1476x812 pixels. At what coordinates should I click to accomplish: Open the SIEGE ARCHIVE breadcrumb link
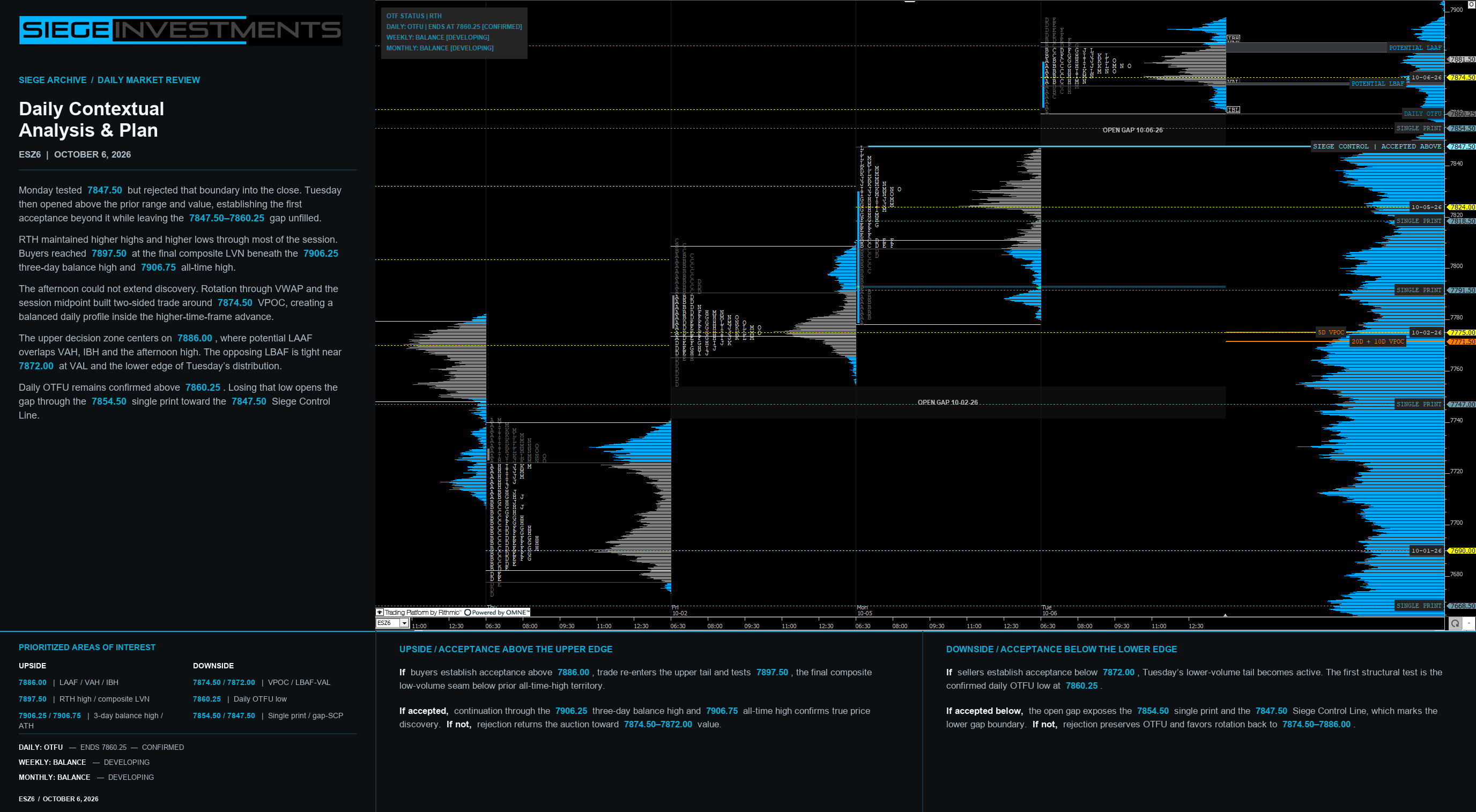pos(53,80)
